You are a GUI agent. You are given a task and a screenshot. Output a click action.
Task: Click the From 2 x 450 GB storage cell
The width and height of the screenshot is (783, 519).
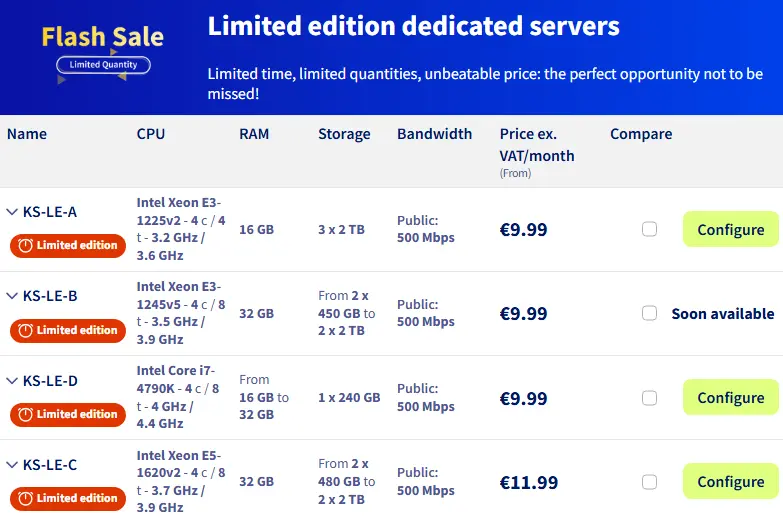tap(347, 313)
